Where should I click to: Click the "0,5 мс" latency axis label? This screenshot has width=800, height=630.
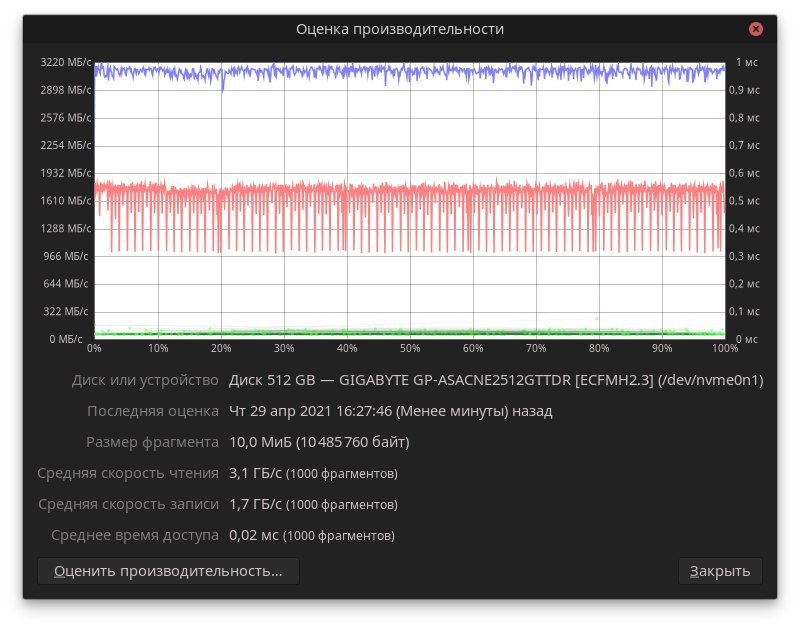point(744,200)
